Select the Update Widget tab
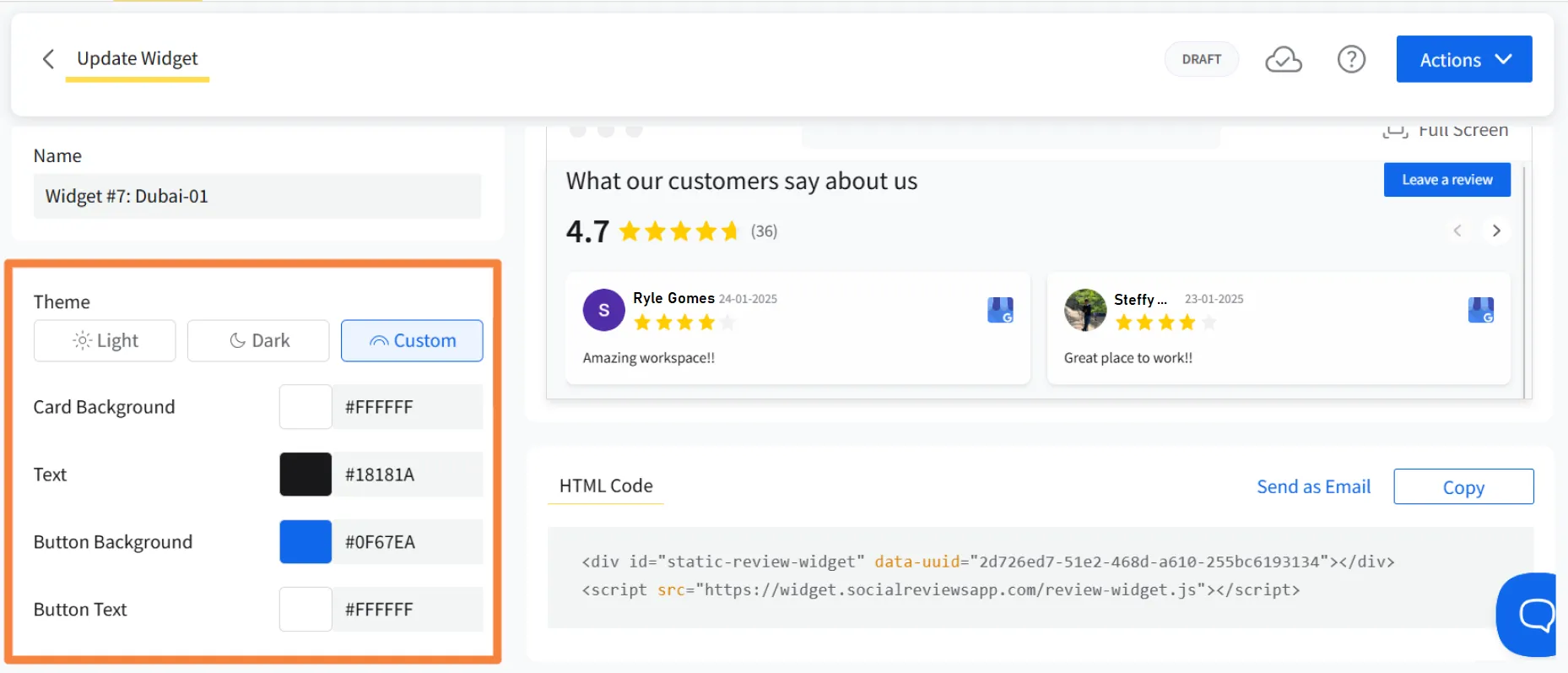The image size is (1568, 673). [x=138, y=59]
